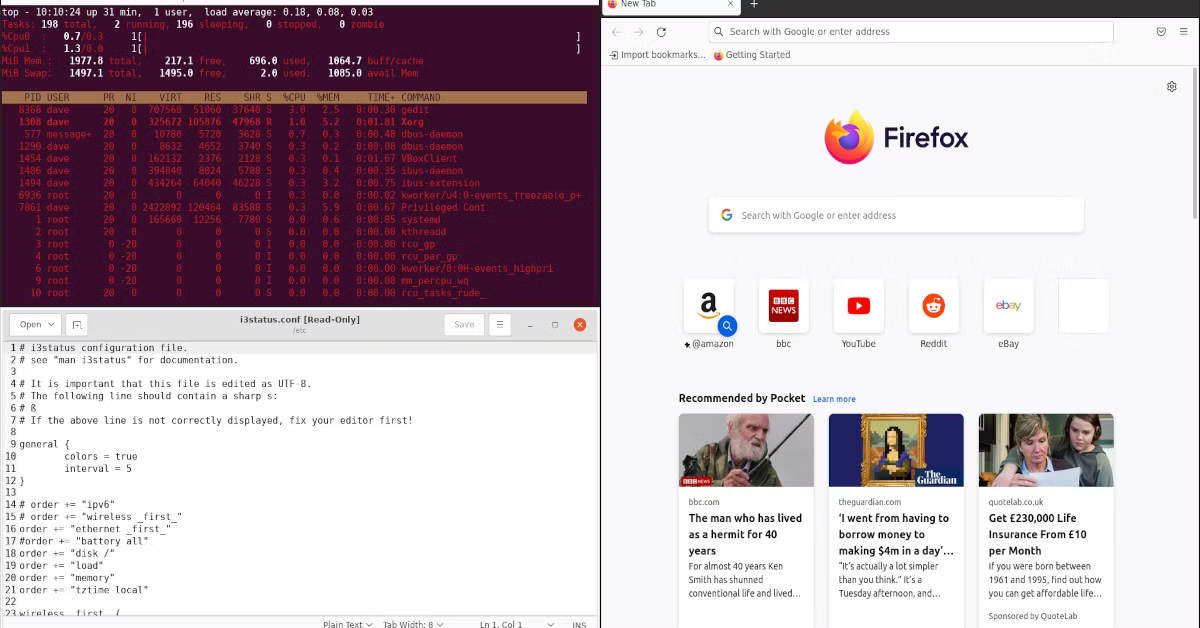
Task: Personalize the new tab with the gear icon
Action: tap(1172, 87)
